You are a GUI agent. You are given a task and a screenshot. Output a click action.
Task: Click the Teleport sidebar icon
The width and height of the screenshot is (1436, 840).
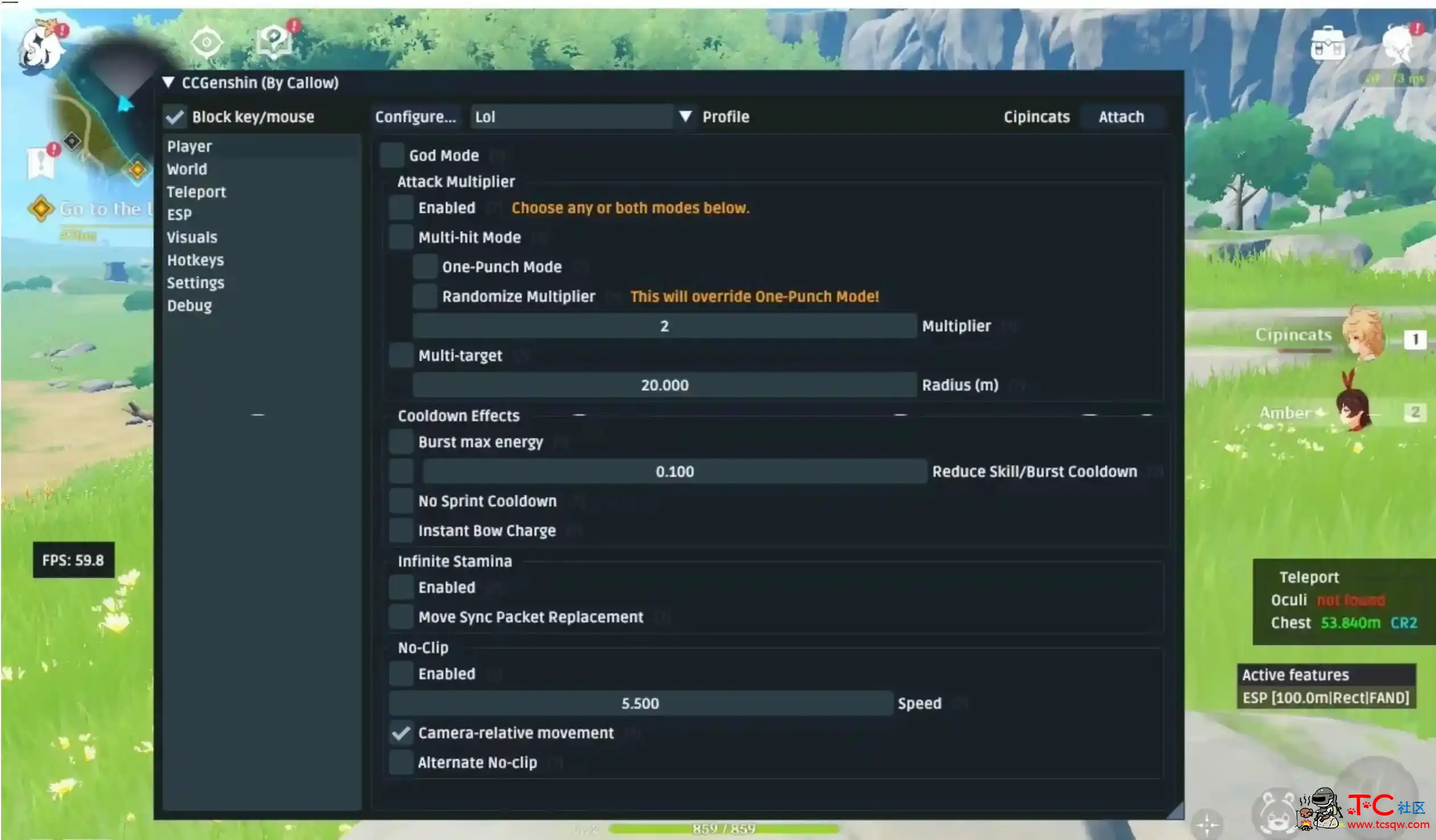196,191
